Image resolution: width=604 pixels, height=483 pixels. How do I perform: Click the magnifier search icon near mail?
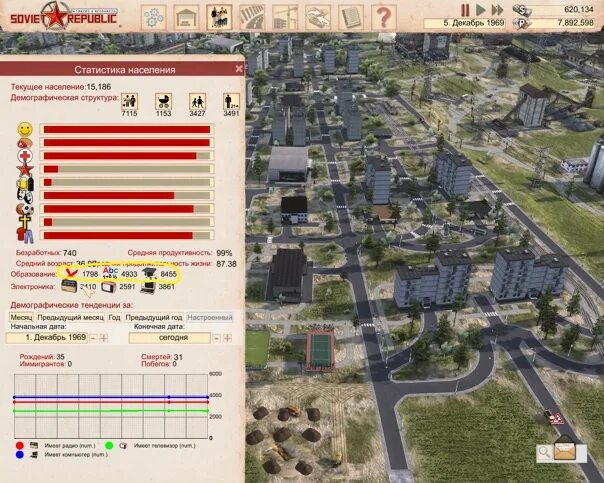click(544, 451)
